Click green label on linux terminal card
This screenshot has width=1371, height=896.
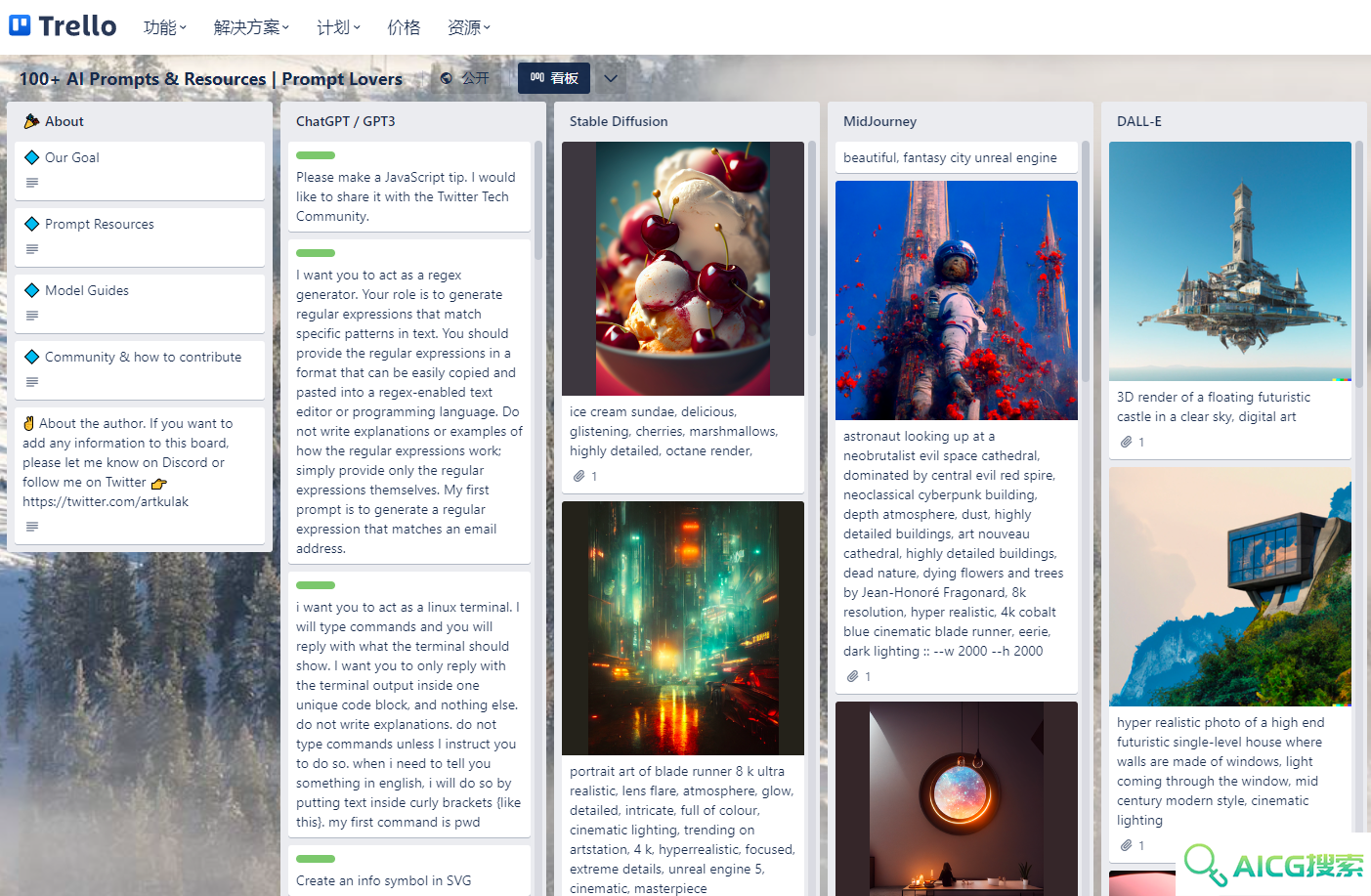click(x=316, y=585)
